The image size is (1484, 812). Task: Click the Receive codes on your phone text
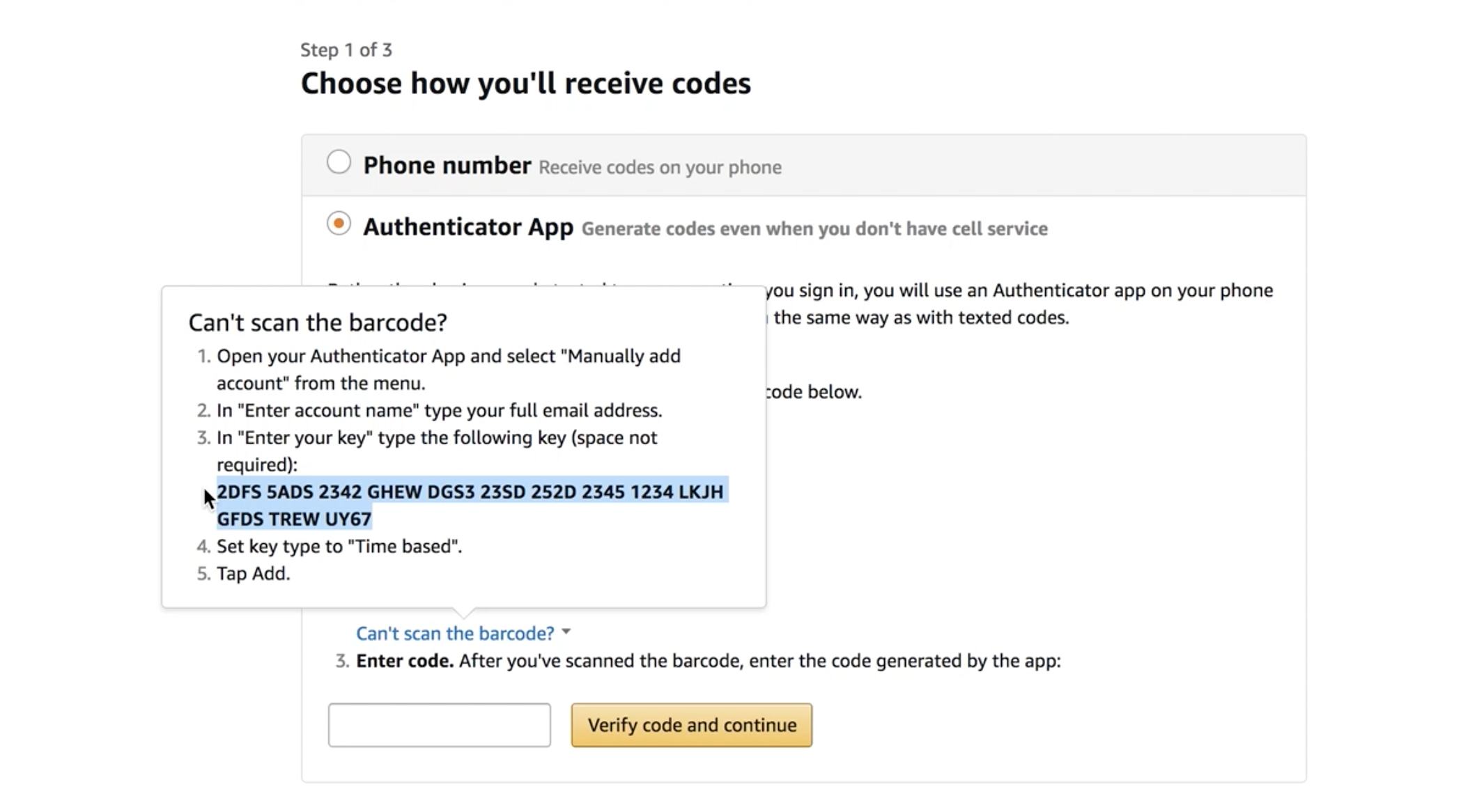click(x=659, y=167)
